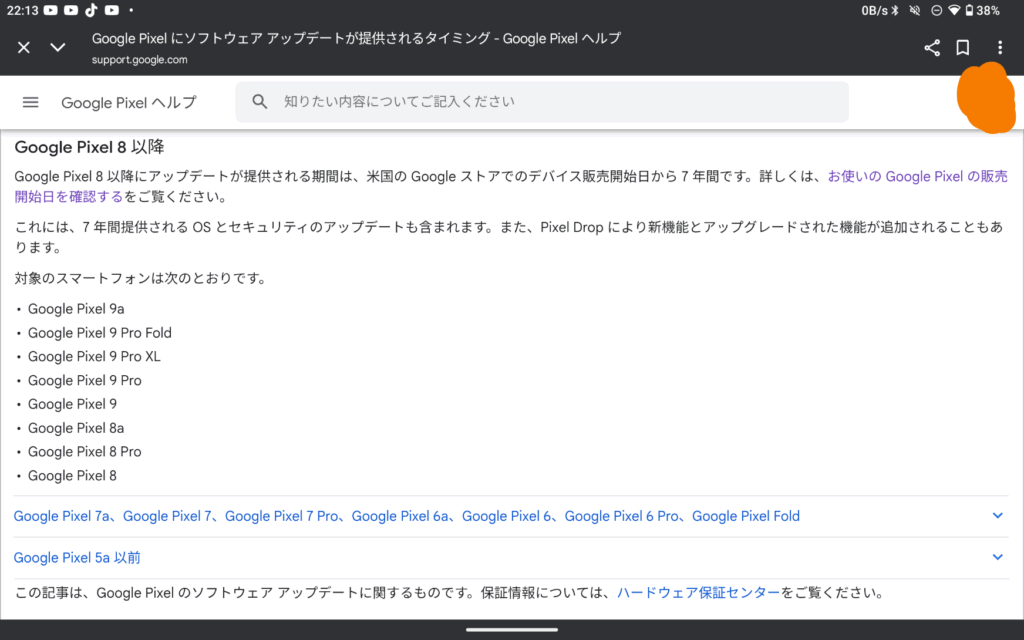Select the Google Pixel 9a list item

(76, 309)
